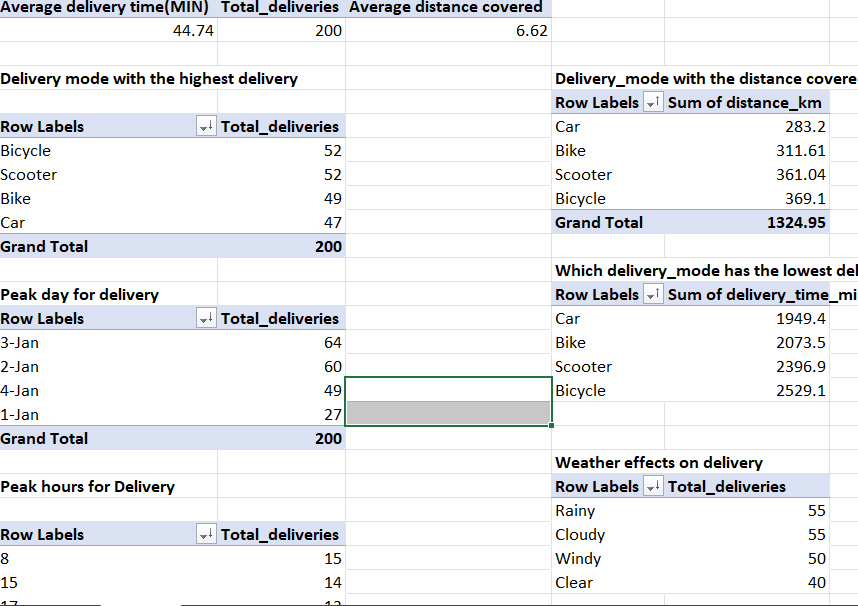Select the 1949.4 delivery time for Car
This screenshot has width=858, height=606.
(x=747, y=319)
